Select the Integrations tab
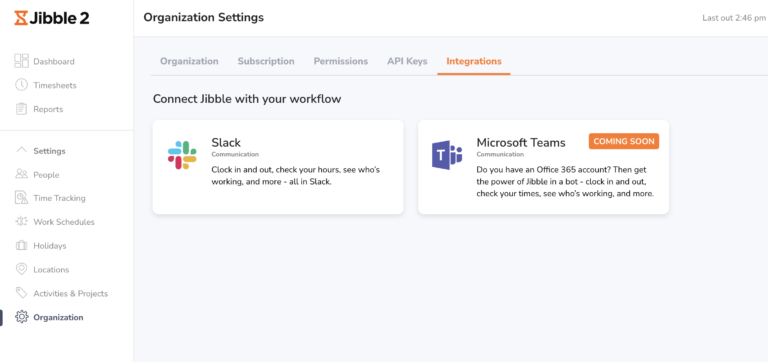 [474, 61]
